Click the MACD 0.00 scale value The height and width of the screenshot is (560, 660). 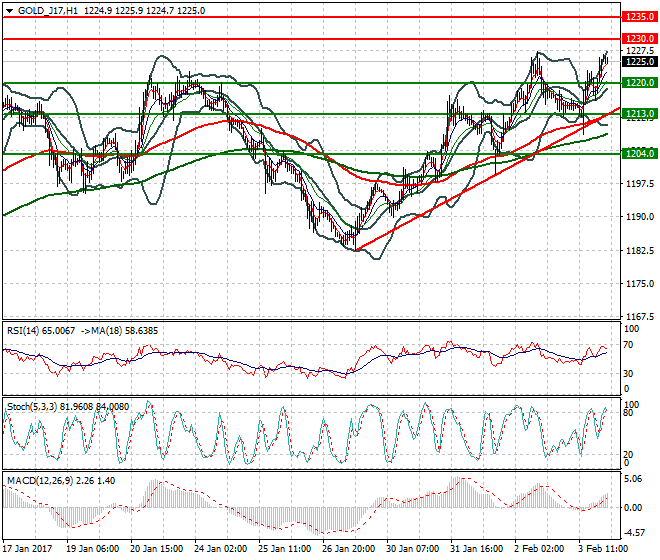pos(633,508)
